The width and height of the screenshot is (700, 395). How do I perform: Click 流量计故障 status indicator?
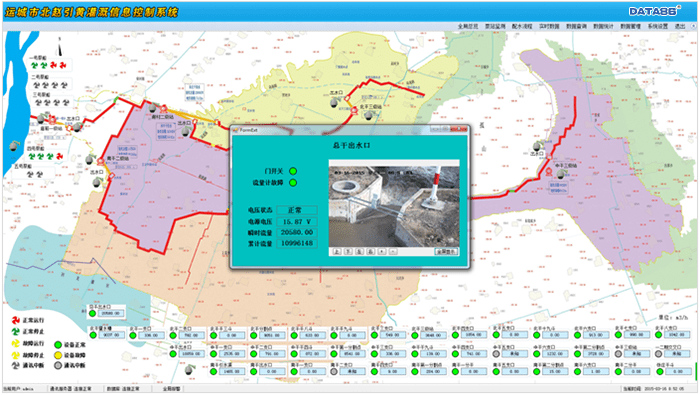coord(293,183)
